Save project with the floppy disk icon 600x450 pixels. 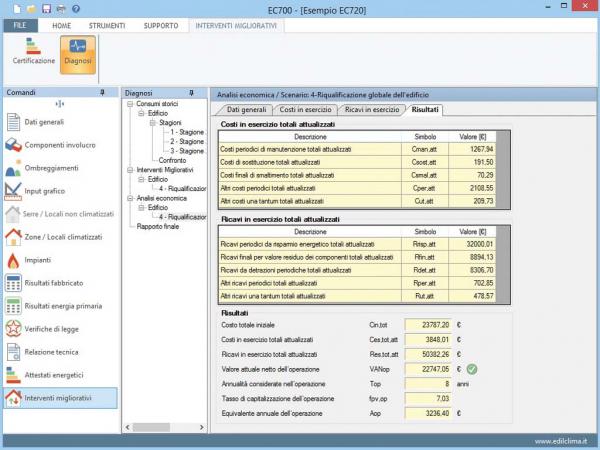click(x=46, y=9)
